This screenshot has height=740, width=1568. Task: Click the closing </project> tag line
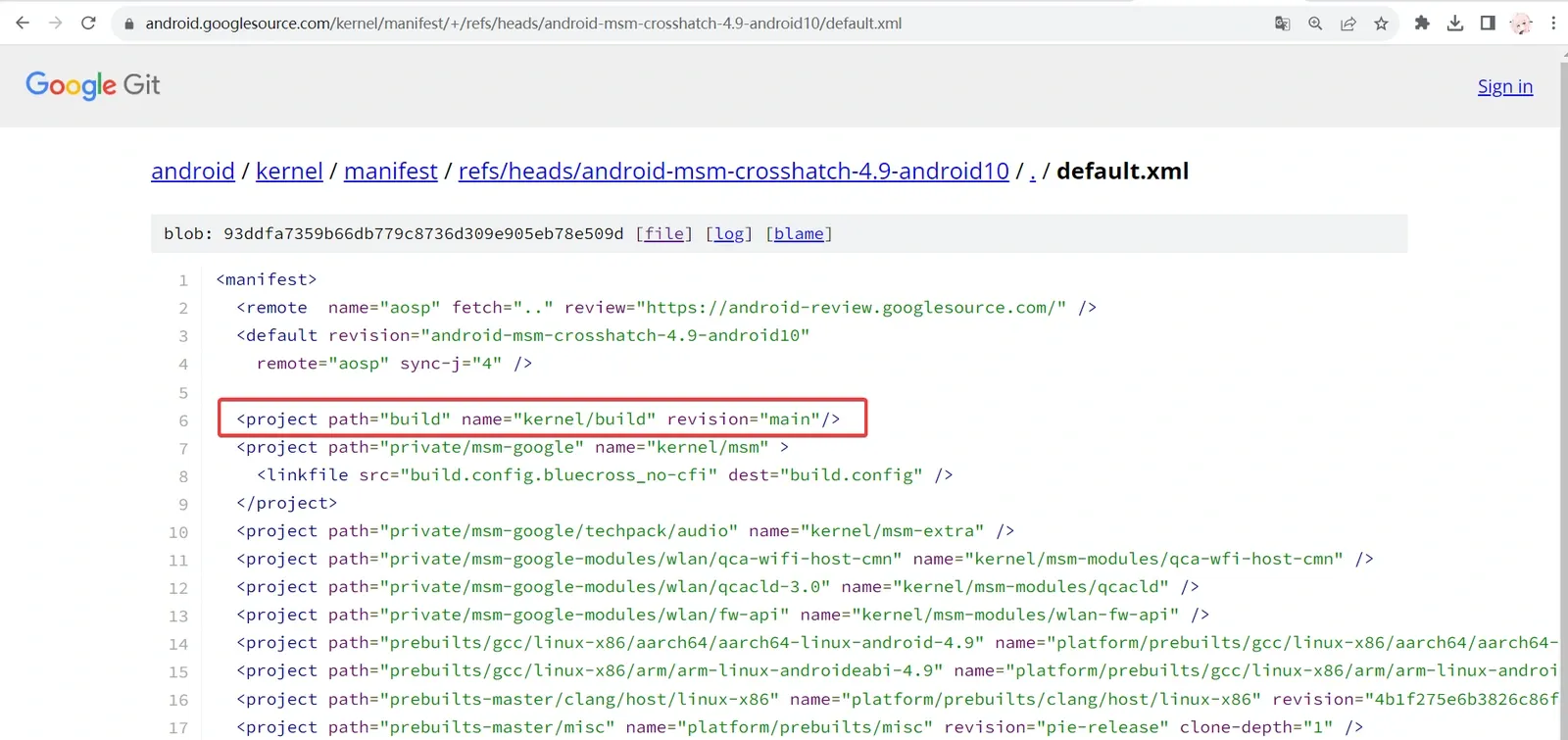click(286, 502)
